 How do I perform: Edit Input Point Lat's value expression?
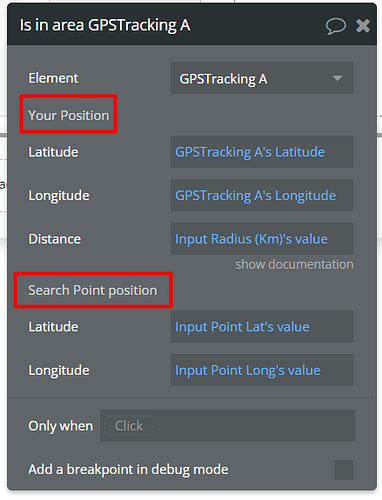point(262,326)
